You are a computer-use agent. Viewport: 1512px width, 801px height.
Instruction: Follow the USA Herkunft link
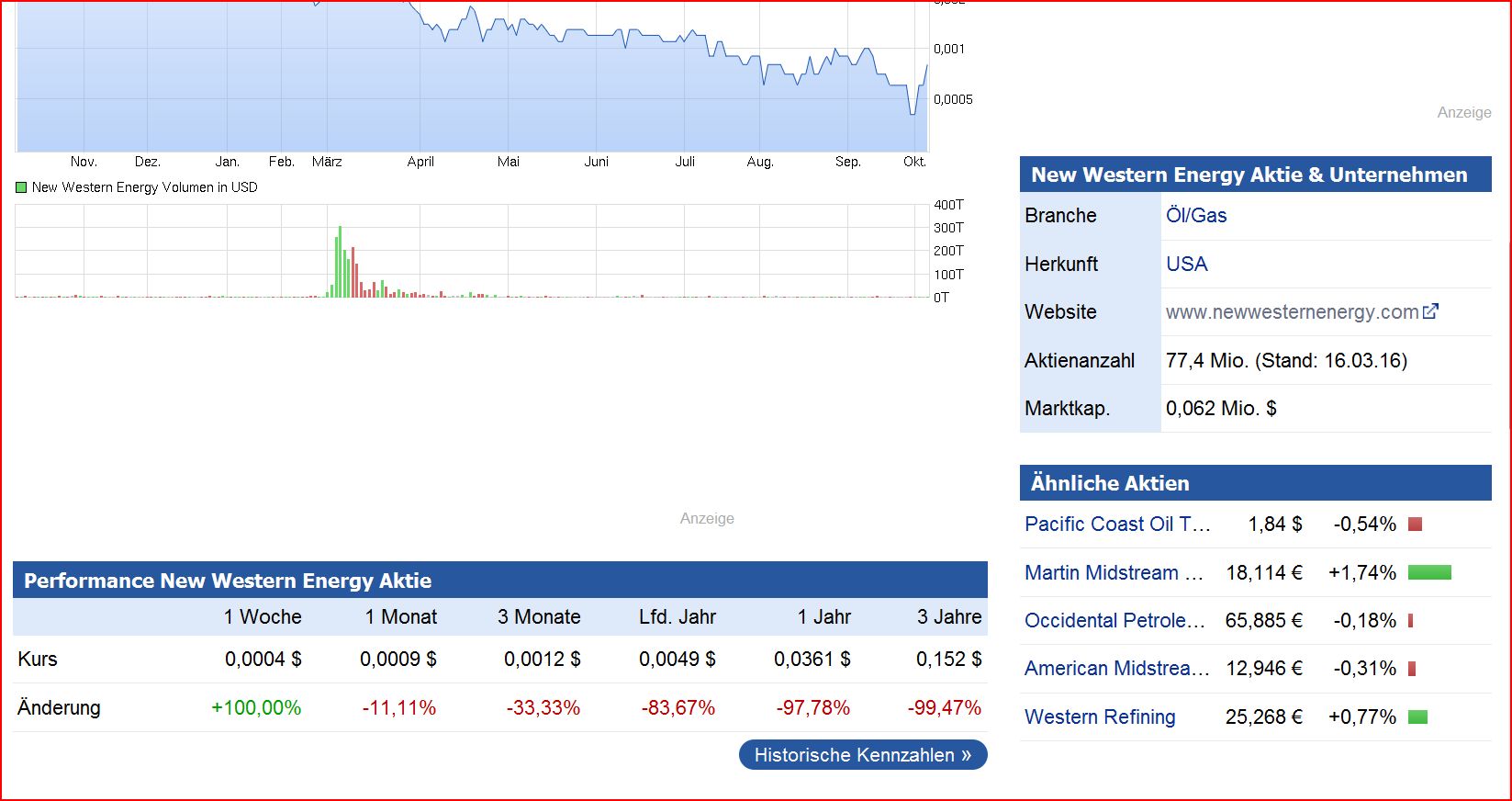click(1186, 265)
